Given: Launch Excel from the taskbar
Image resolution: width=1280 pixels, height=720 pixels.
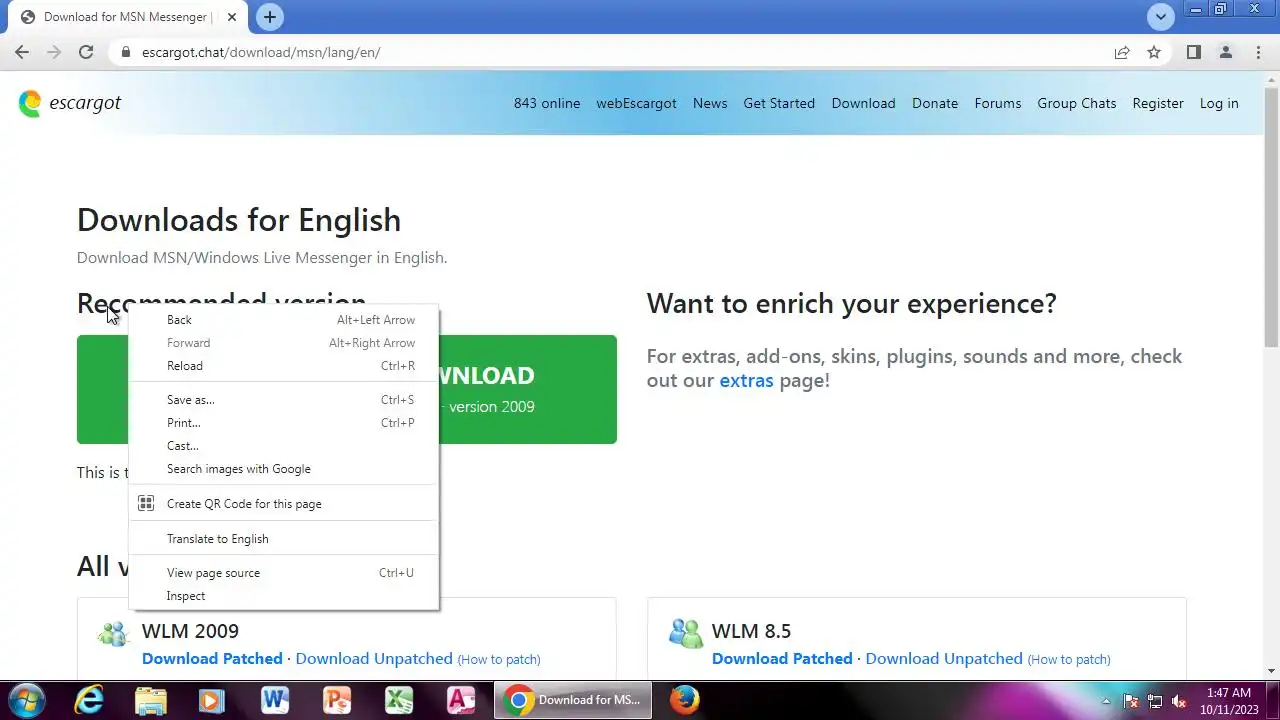Looking at the screenshot, I should [x=398, y=700].
